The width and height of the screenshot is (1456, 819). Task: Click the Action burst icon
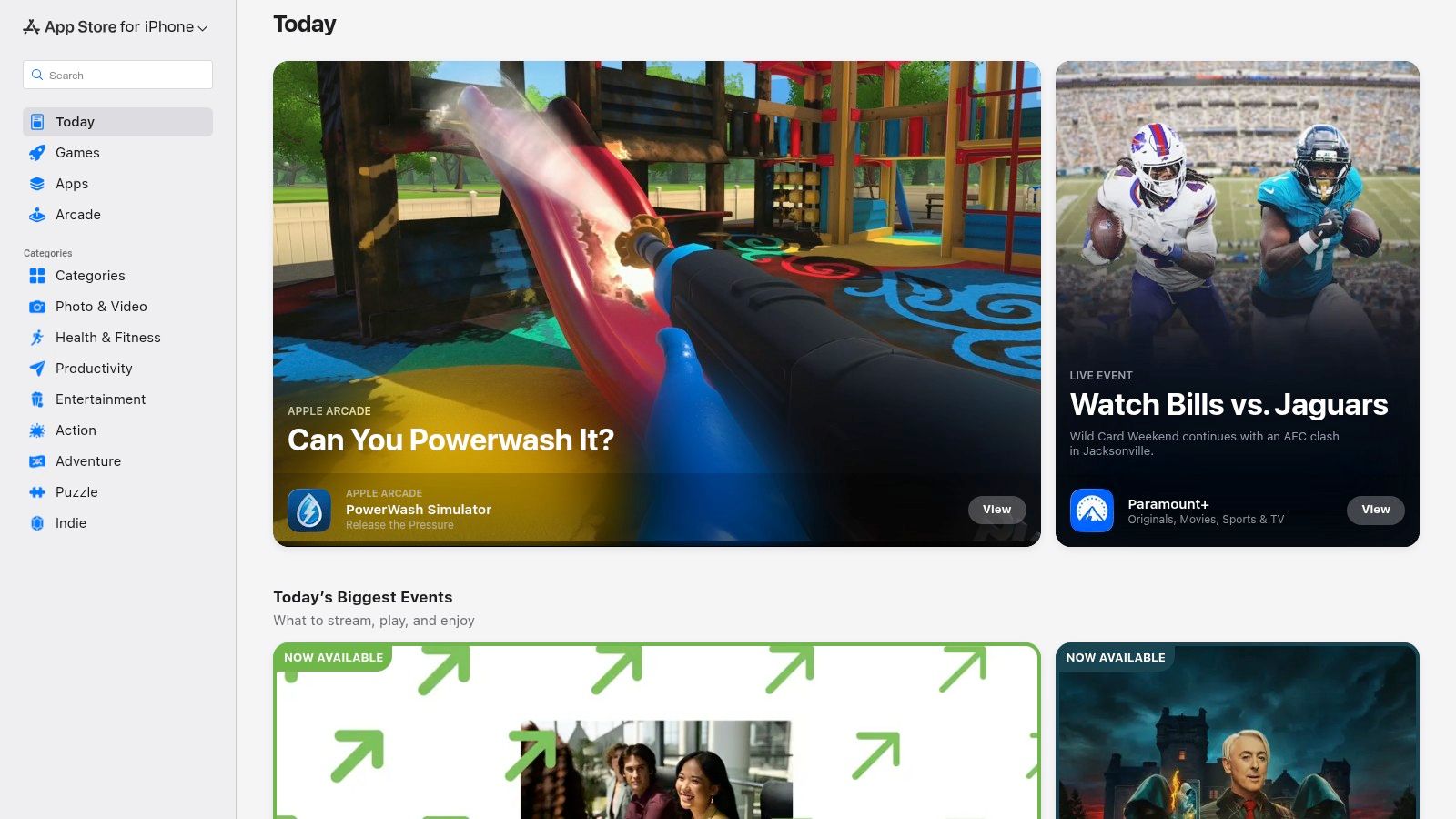[x=37, y=430]
